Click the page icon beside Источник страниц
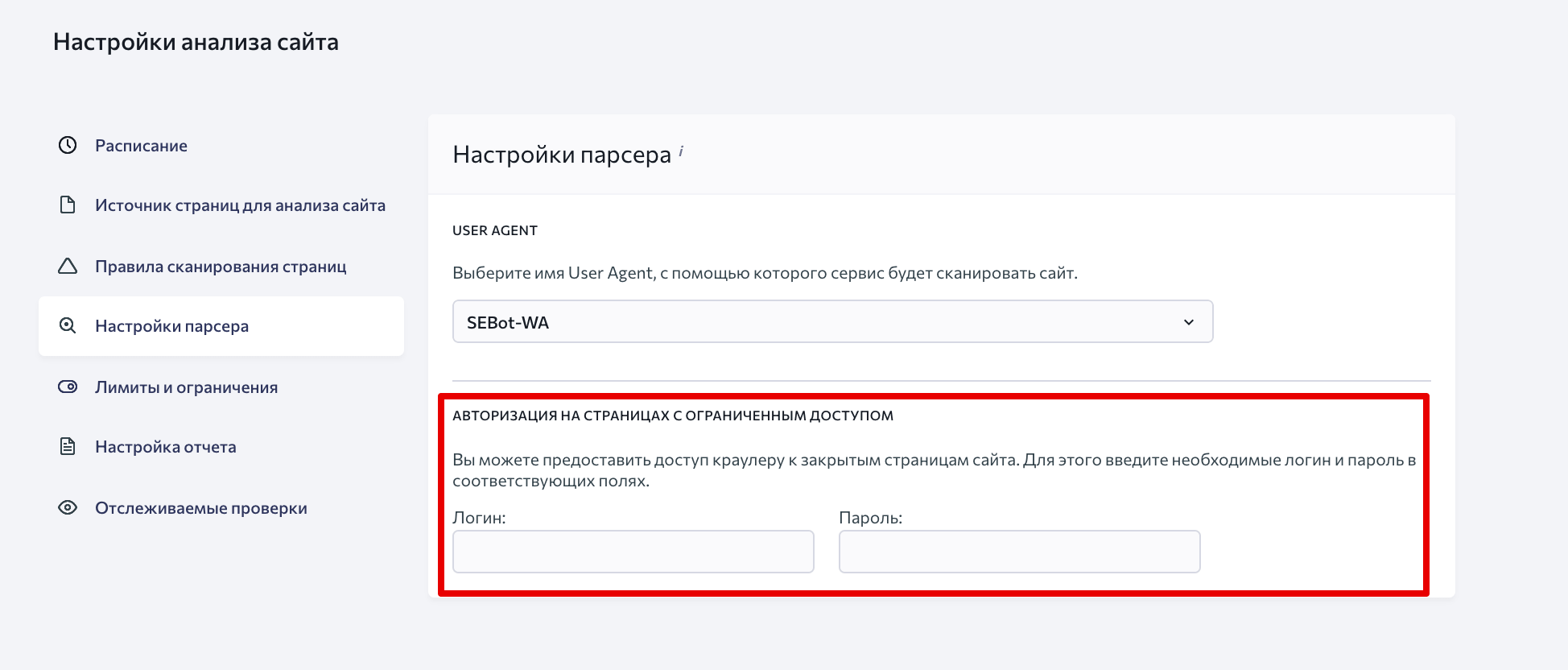This screenshot has height=670, width=1568. (68, 205)
